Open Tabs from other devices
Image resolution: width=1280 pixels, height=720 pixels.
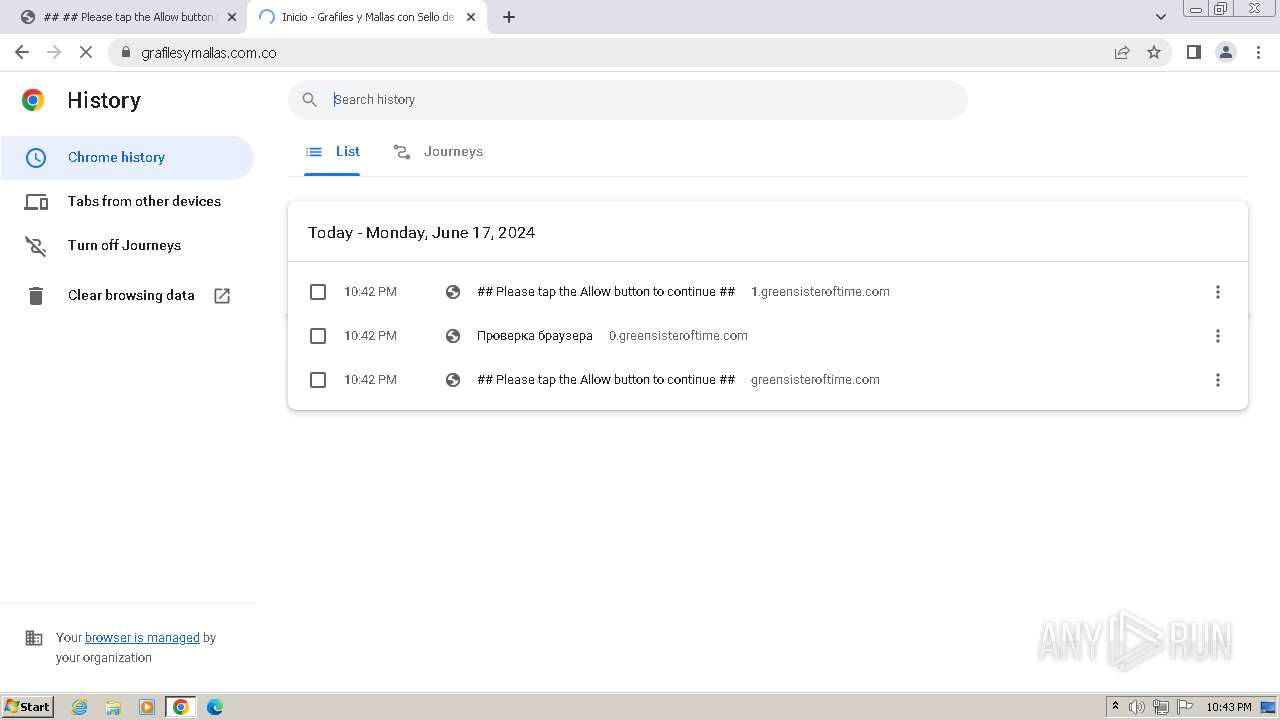[x=144, y=201]
